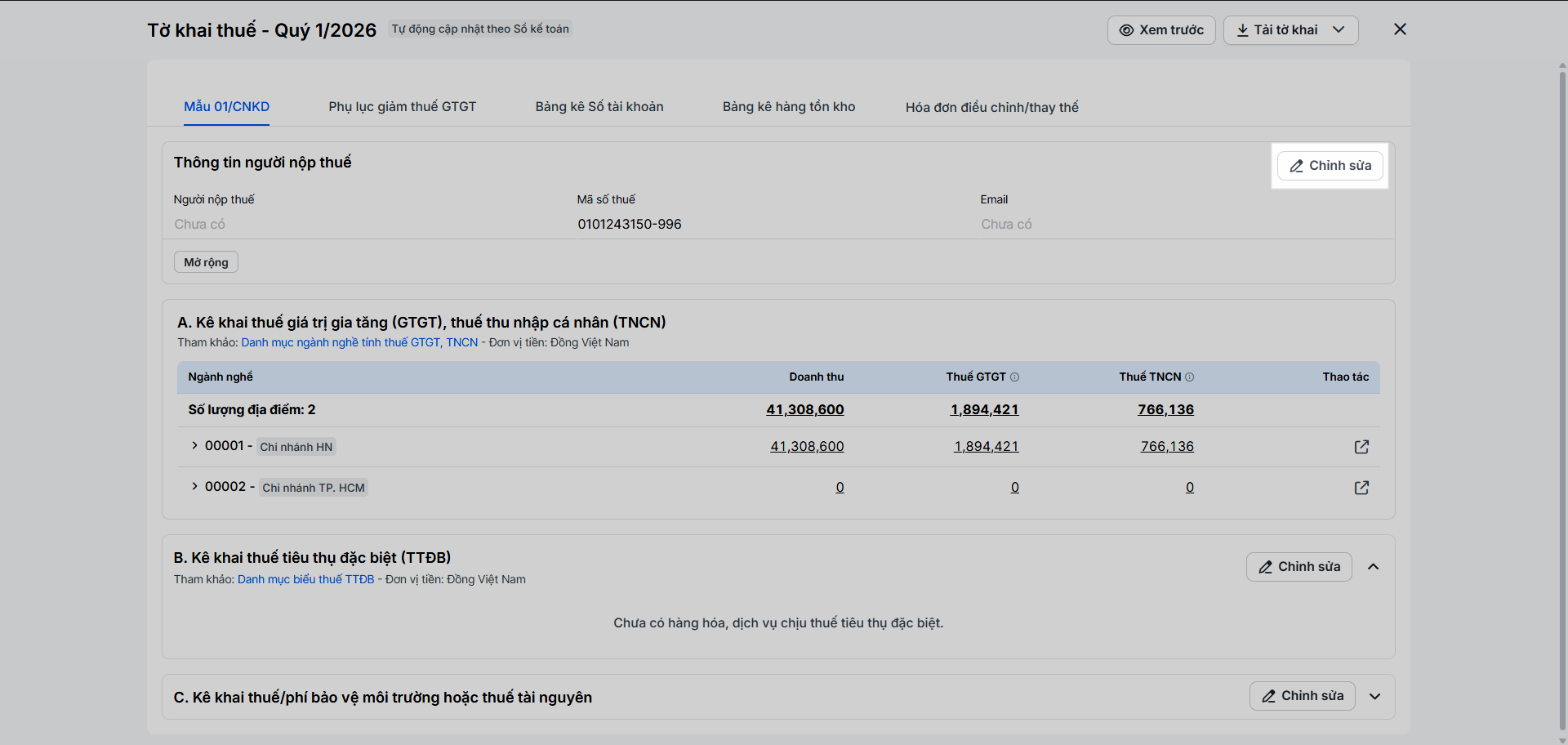Go to Hóa đơn điều chỉnh/thay thế tab

pyautogui.click(x=991, y=107)
